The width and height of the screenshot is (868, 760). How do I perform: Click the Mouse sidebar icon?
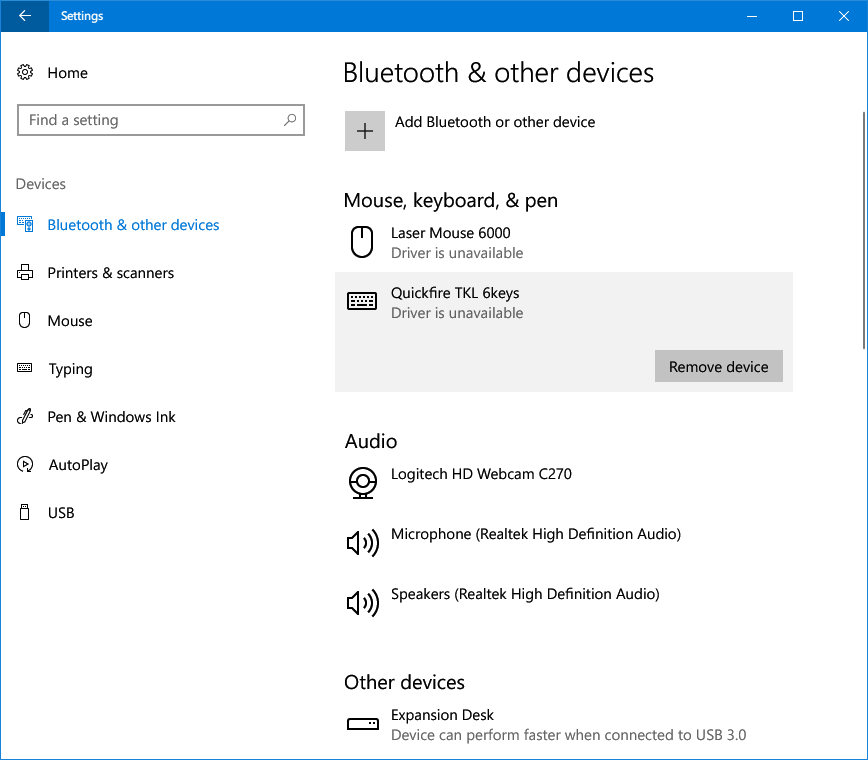click(25, 320)
